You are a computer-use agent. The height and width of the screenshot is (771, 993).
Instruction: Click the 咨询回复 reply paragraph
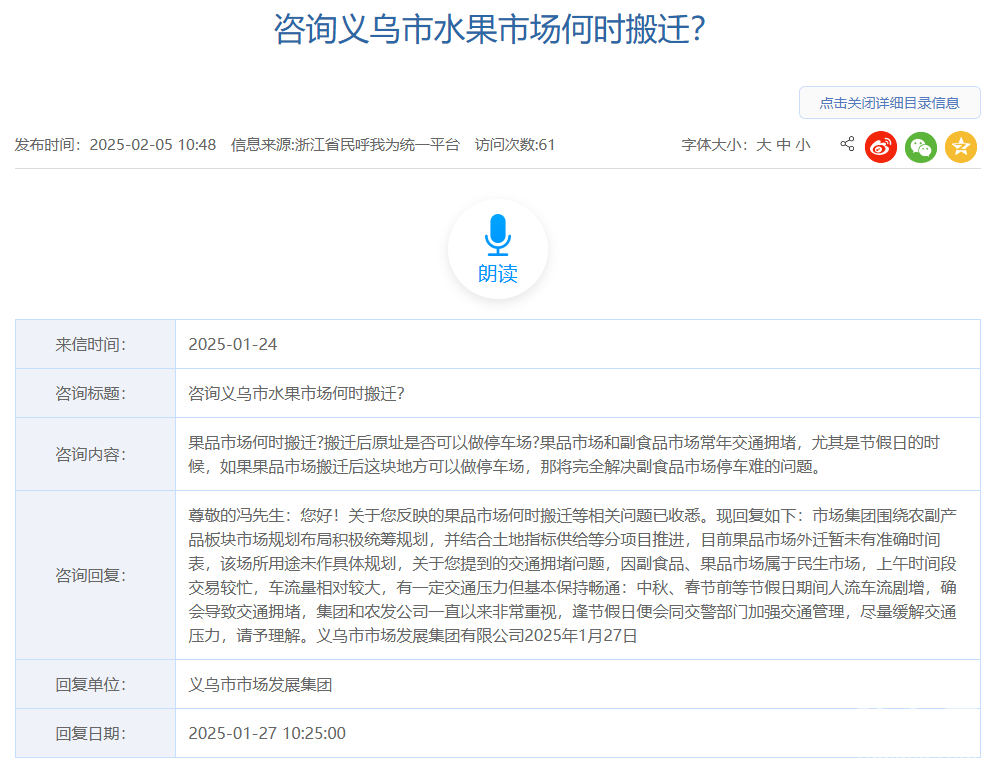(x=572, y=575)
